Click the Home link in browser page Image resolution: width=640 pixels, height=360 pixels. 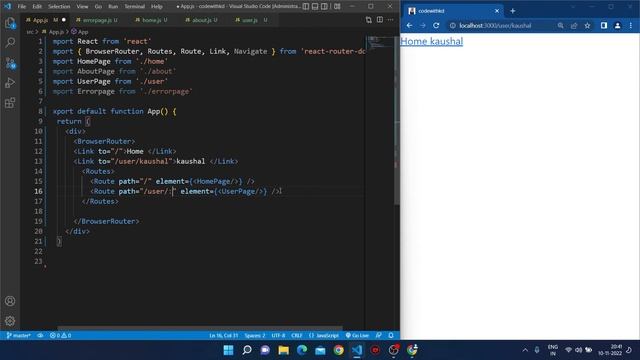(413, 41)
